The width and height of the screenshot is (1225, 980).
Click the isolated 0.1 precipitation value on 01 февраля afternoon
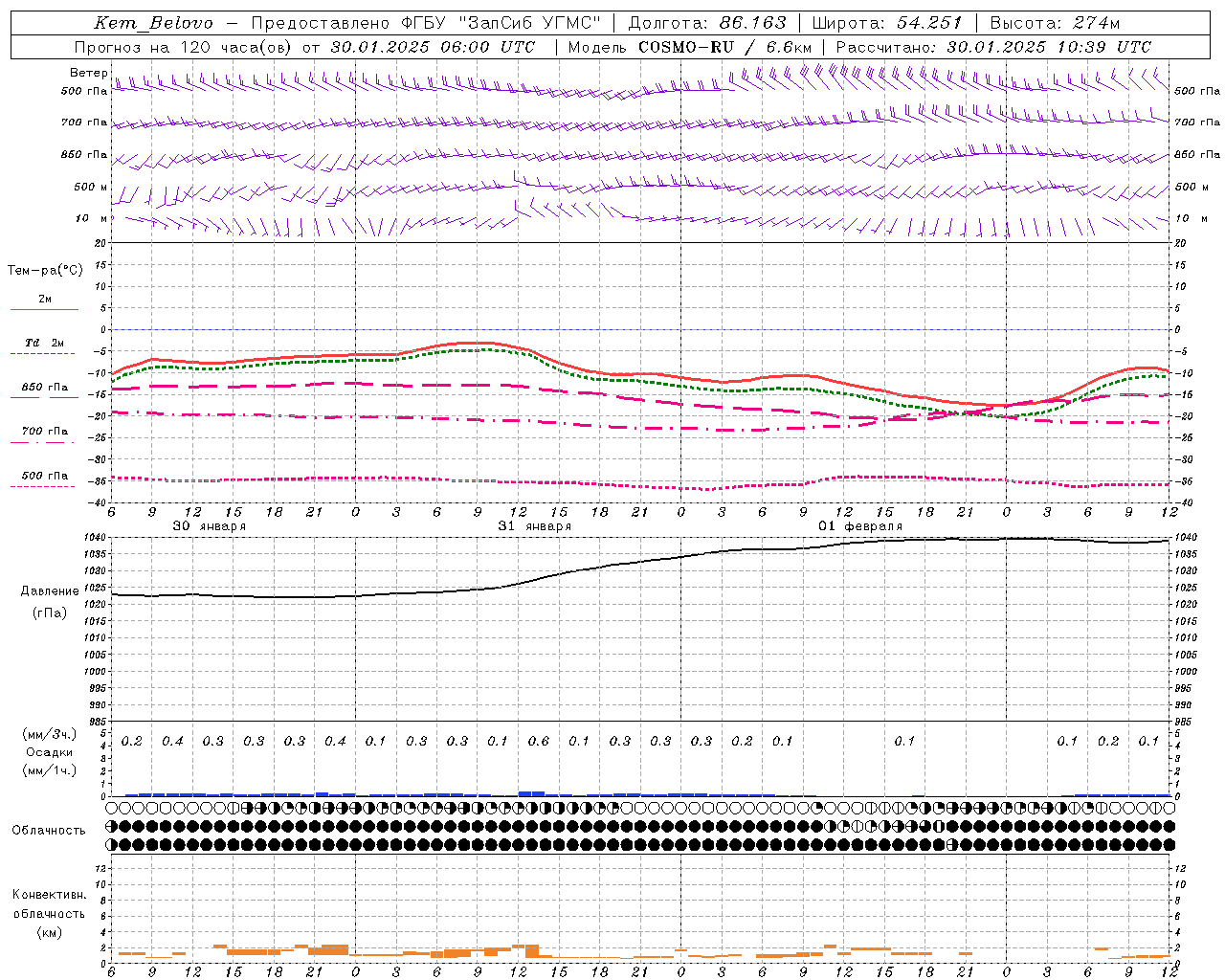[904, 742]
